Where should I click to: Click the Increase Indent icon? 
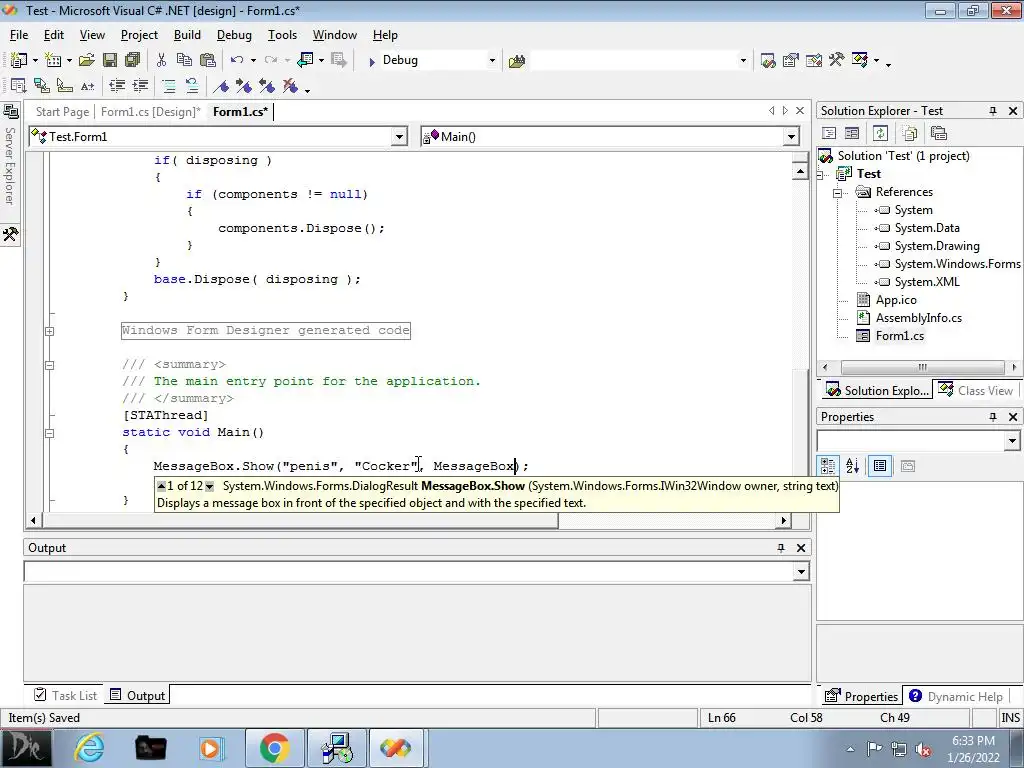click(140, 86)
